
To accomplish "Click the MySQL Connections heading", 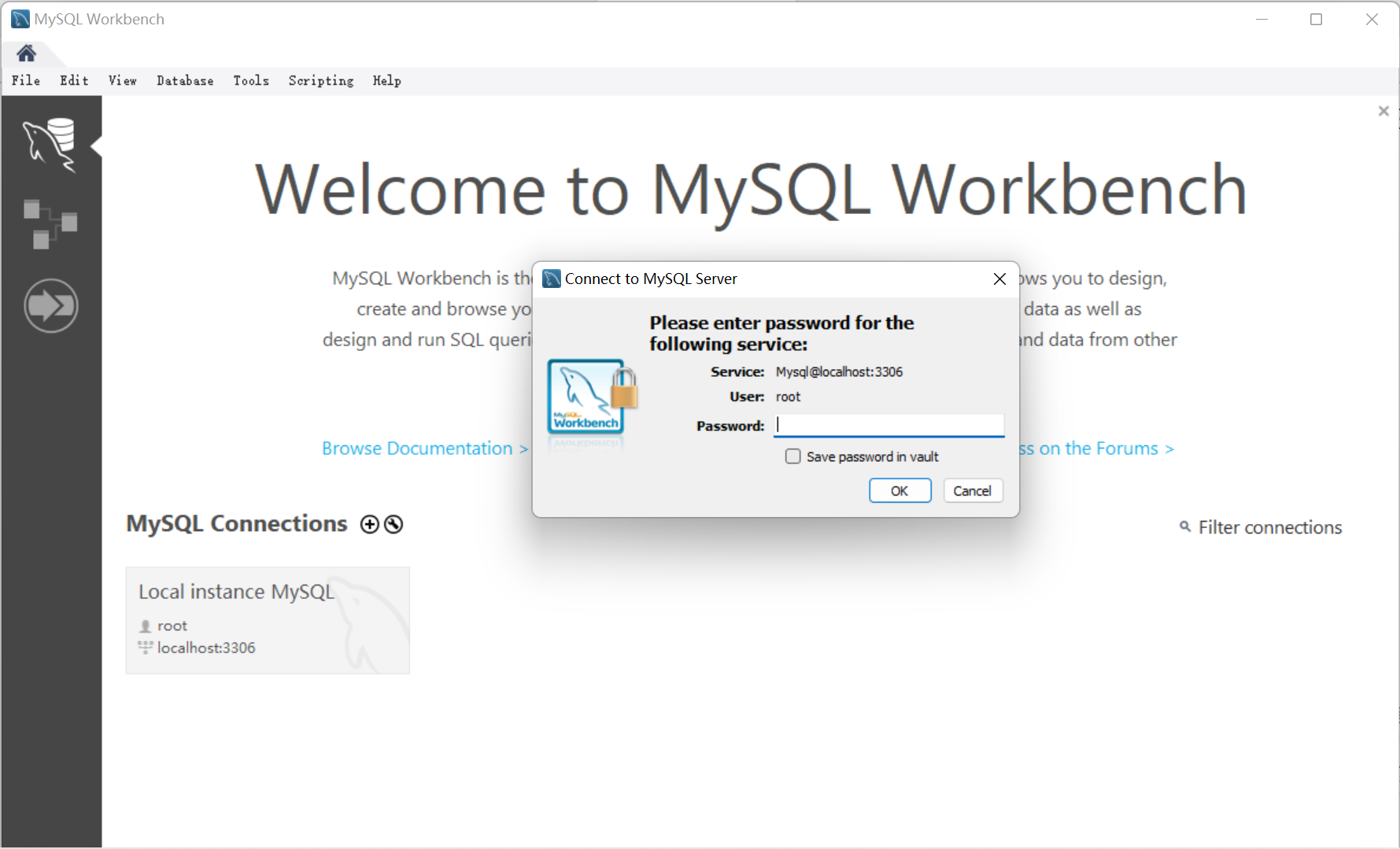I will pyautogui.click(x=237, y=524).
